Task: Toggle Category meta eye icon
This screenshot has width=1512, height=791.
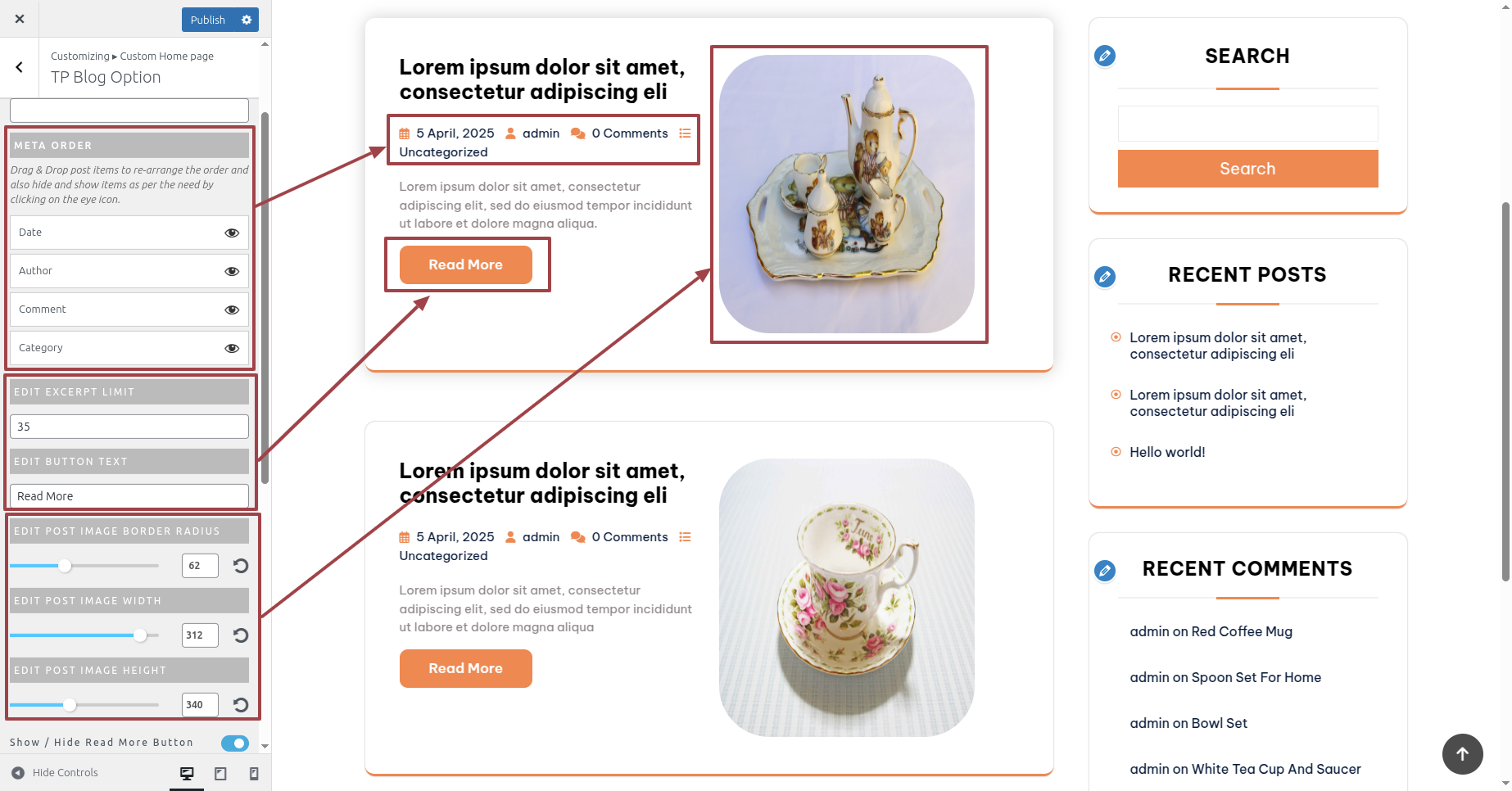Action: coord(232,348)
